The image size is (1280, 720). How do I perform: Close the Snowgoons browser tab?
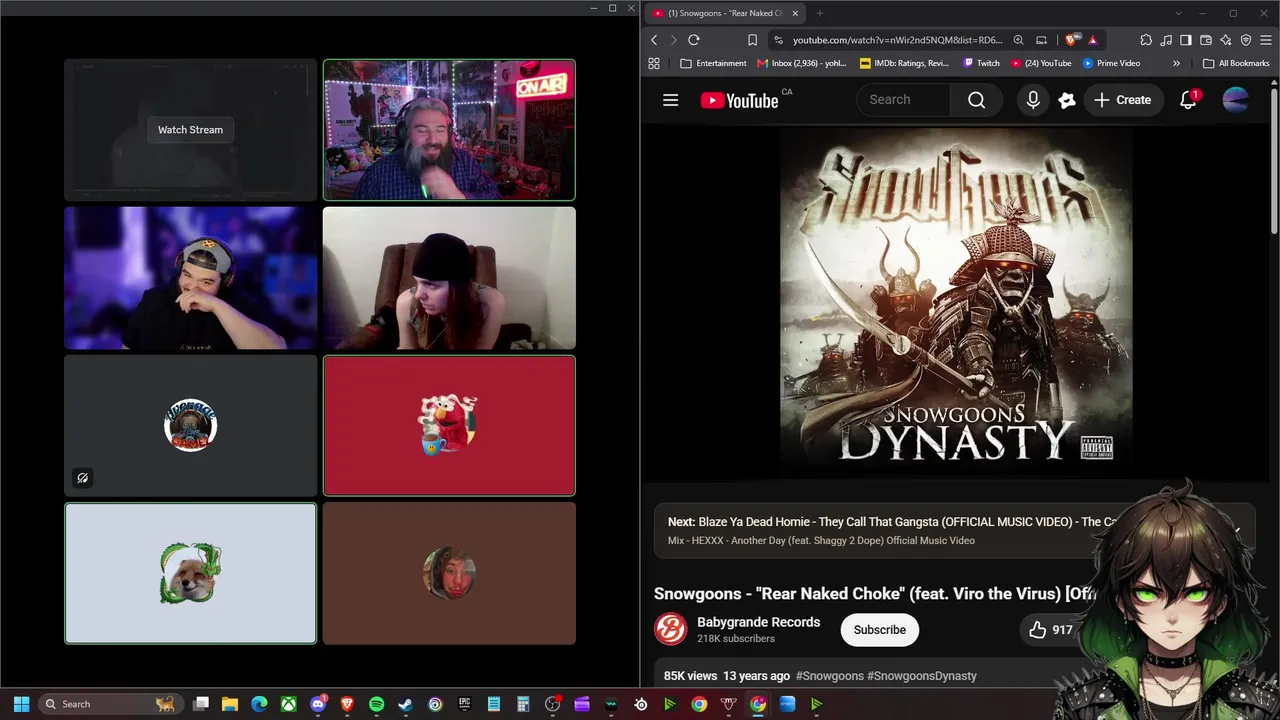pyautogui.click(x=796, y=13)
